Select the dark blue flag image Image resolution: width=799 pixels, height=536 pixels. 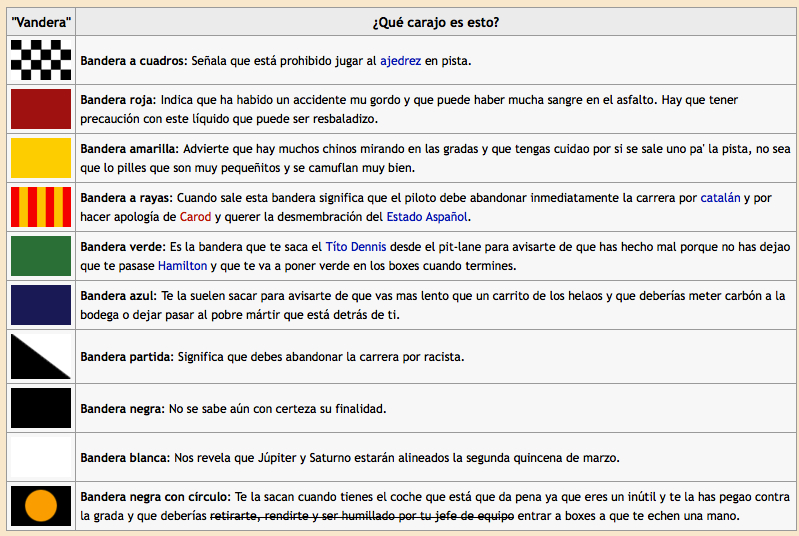click(40, 305)
